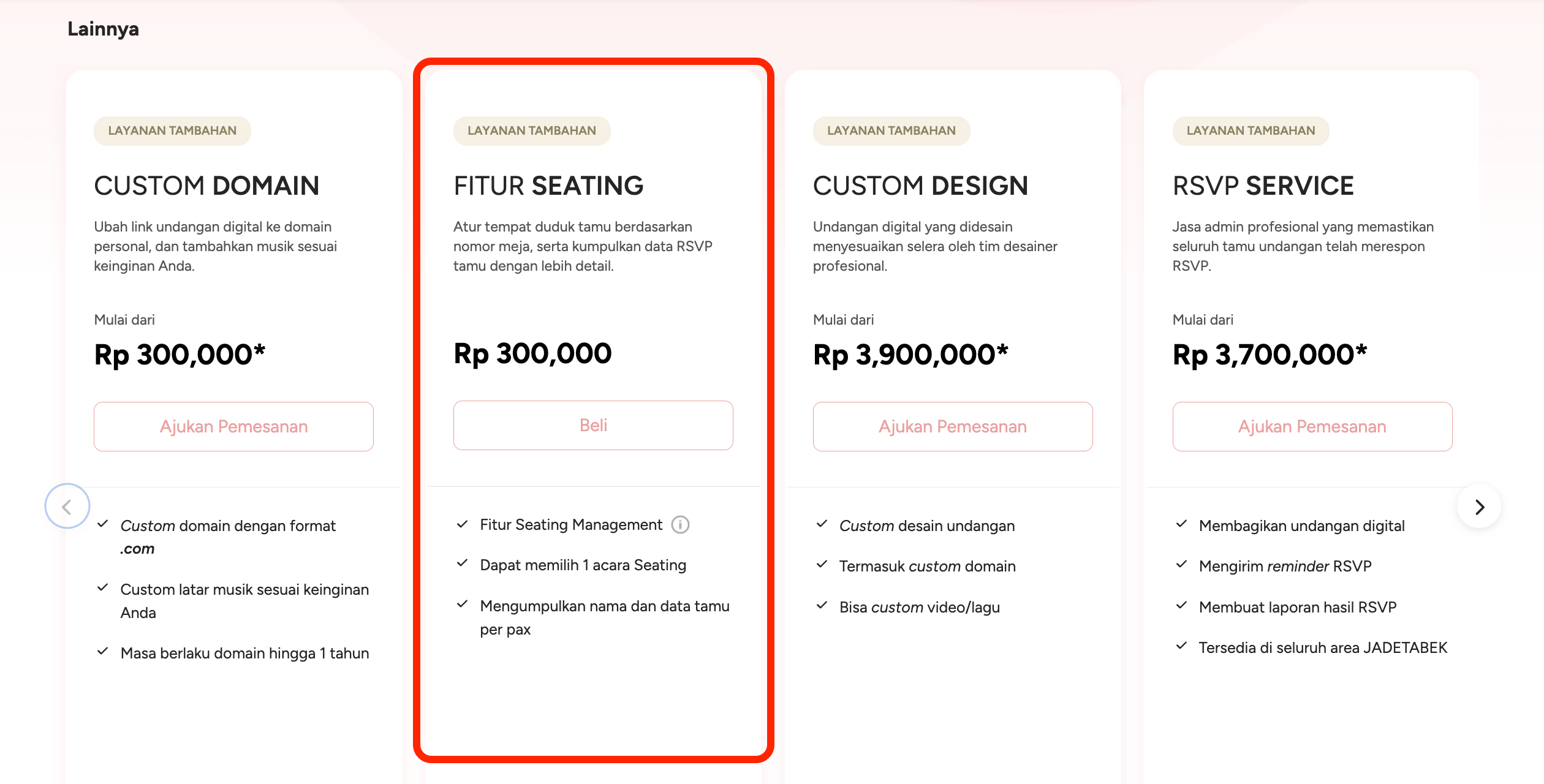The width and height of the screenshot is (1544, 784).
Task: Click Ajukan Pemesanan under Custom Domain
Action: click(x=233, y=427)
